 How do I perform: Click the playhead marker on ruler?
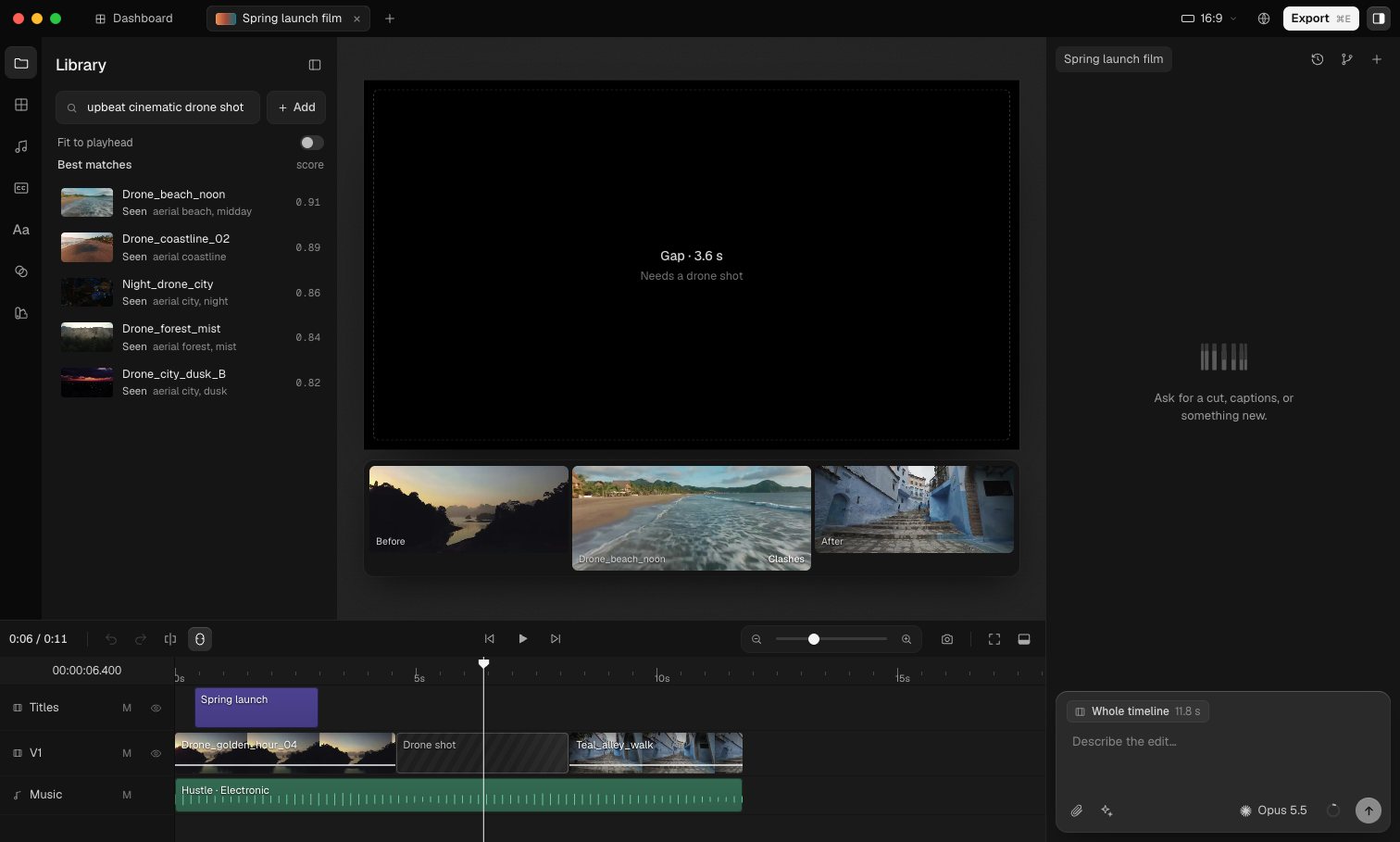483,663
